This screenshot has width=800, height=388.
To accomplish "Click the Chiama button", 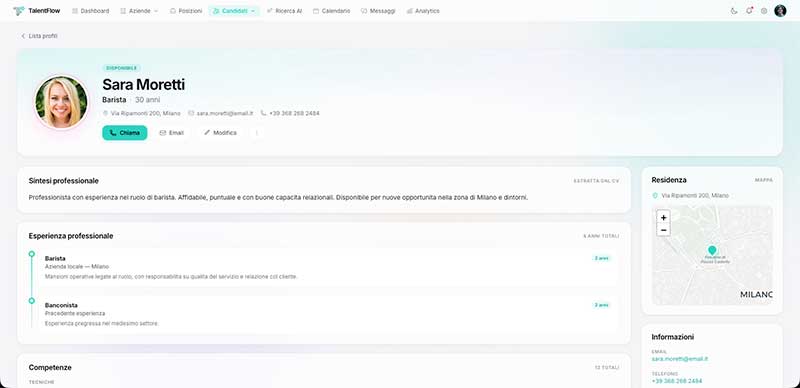I will [124, 133].
